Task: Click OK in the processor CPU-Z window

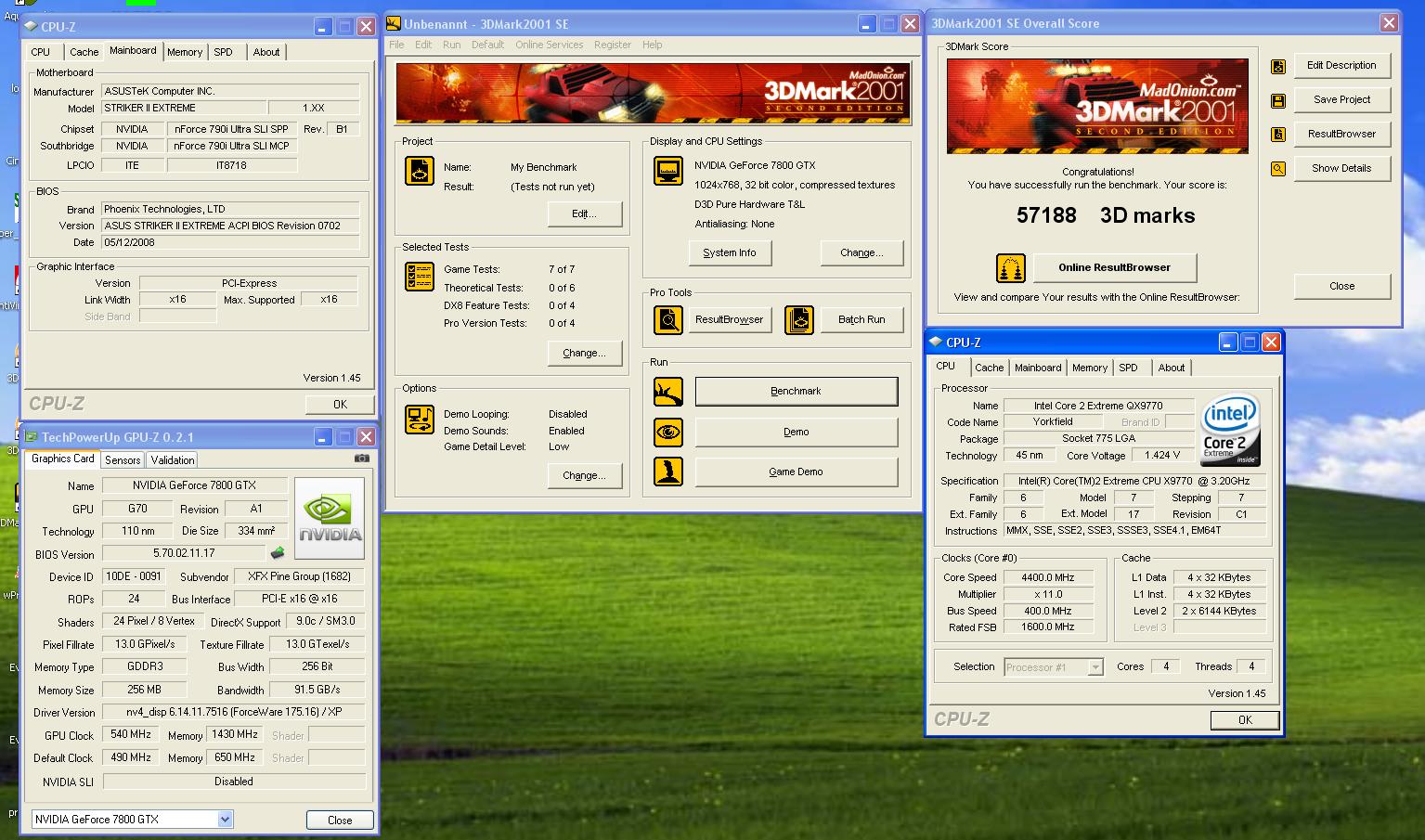Action: coord(1245,720)
